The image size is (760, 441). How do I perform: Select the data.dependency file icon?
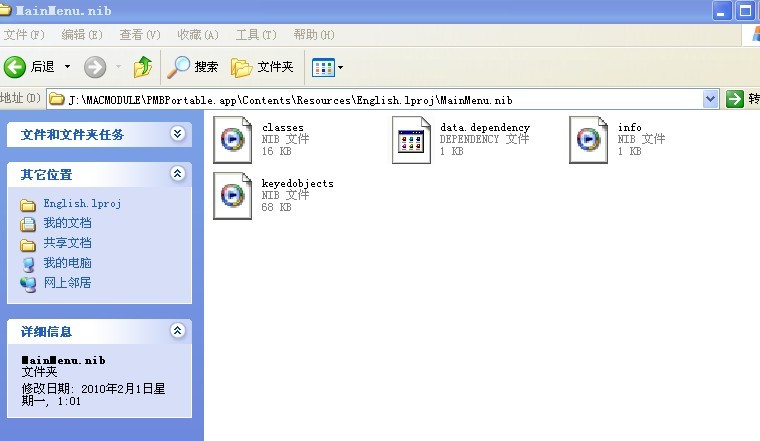click(x=411, y=140)
